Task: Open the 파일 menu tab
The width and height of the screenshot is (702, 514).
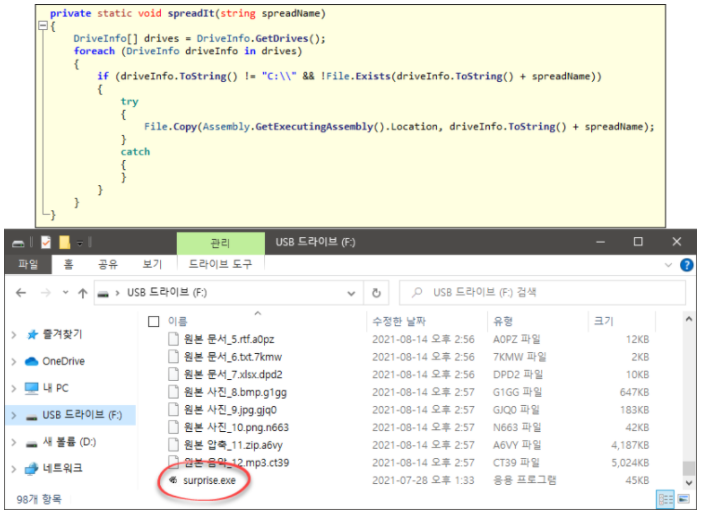Action: [x=28, y=264]
